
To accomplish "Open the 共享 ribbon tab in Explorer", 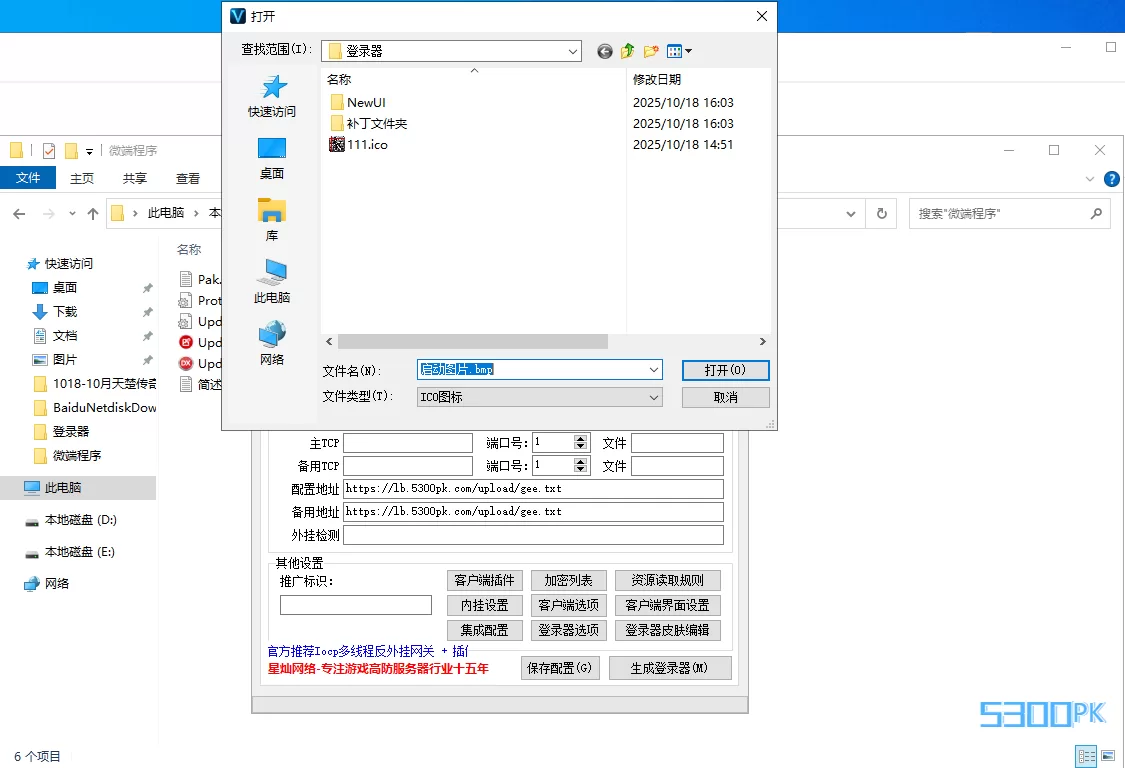I will (x=135, y=178).
